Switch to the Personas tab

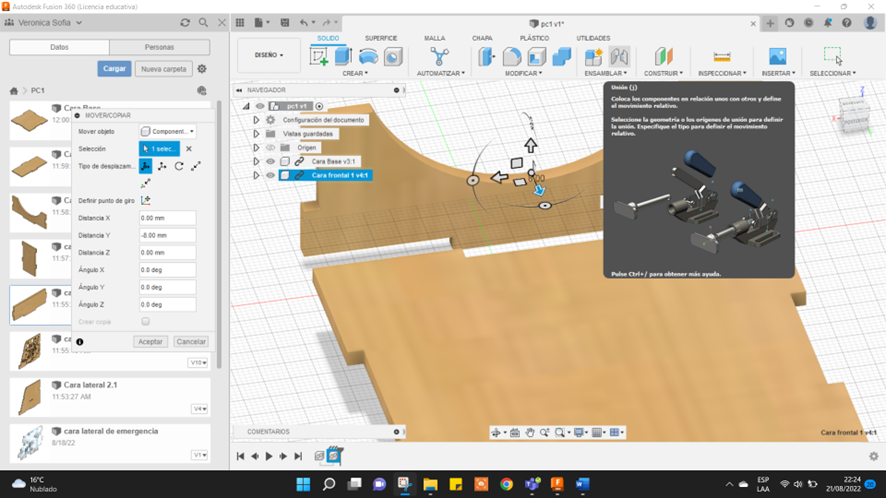click(x=159, y=47)
